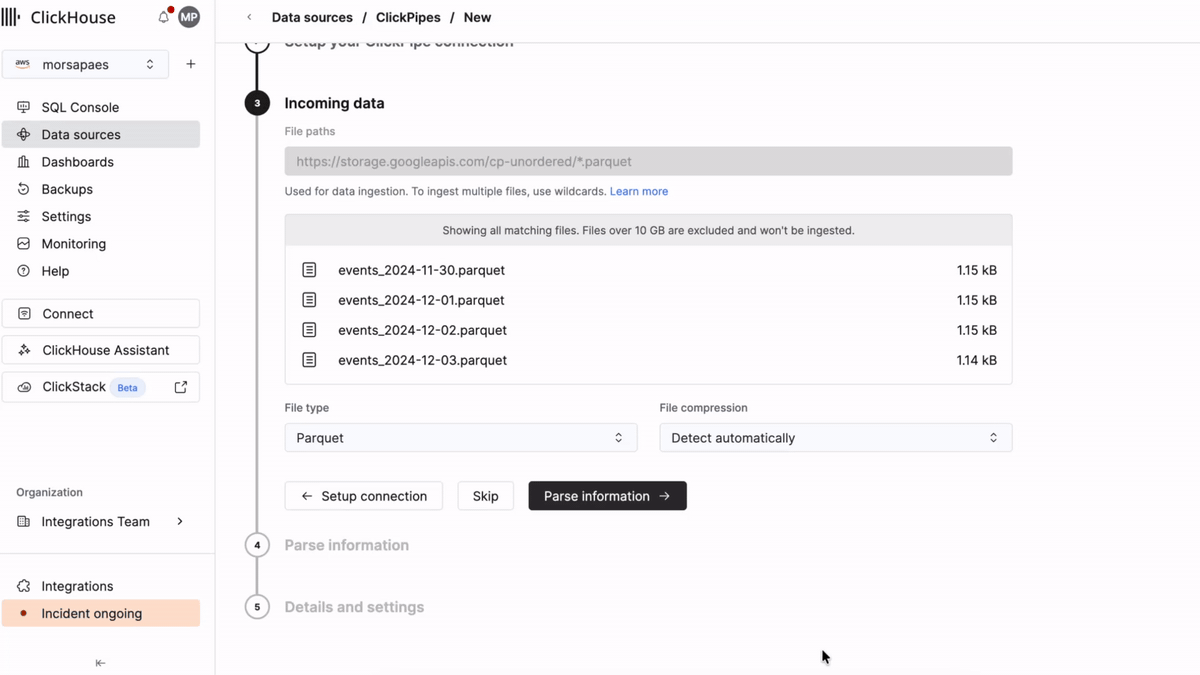
Task: Click the File paths input field
Action: coord(648,161)
